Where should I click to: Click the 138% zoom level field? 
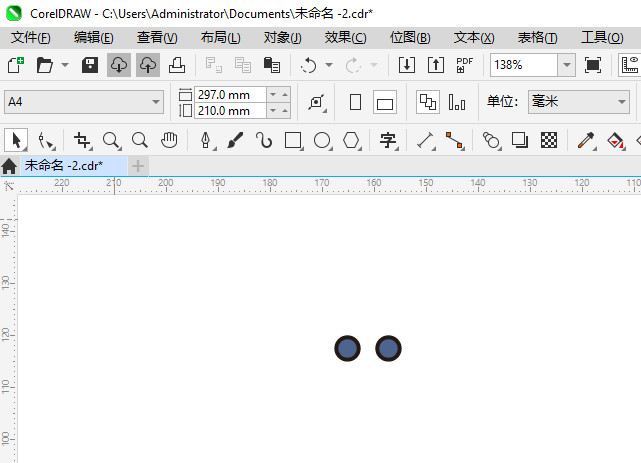point(524,65)
